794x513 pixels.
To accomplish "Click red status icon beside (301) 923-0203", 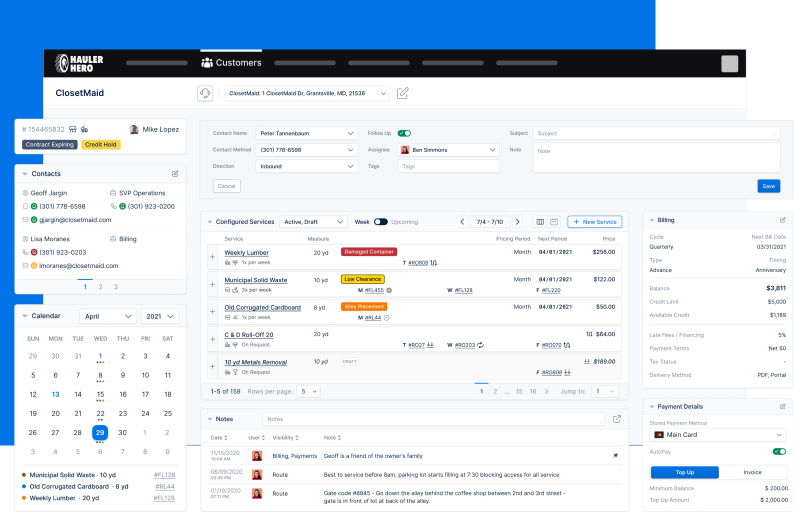I will [34, 252].
